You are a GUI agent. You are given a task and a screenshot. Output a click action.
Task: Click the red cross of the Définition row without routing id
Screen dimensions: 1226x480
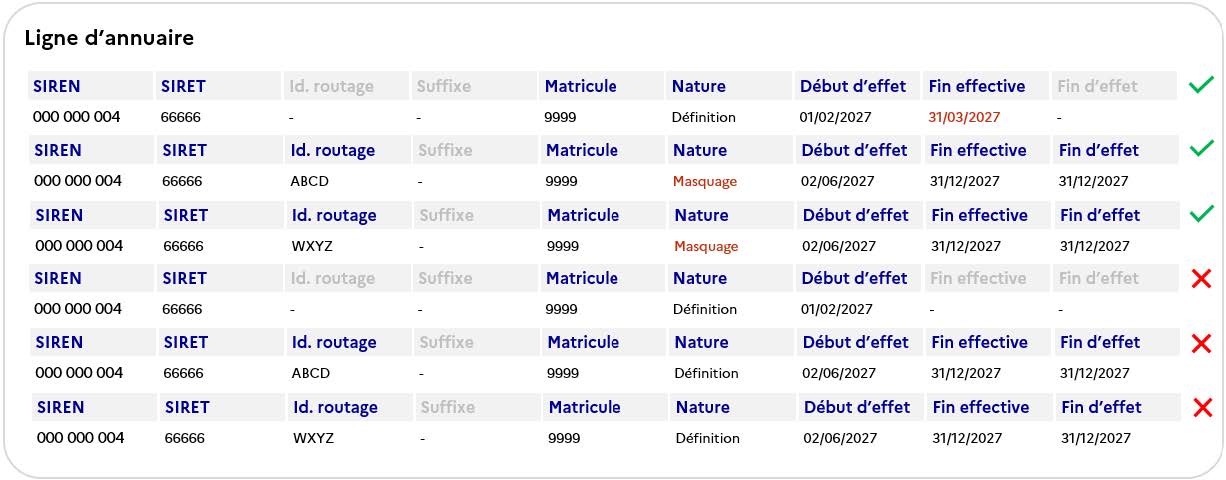coord(1202,279)
